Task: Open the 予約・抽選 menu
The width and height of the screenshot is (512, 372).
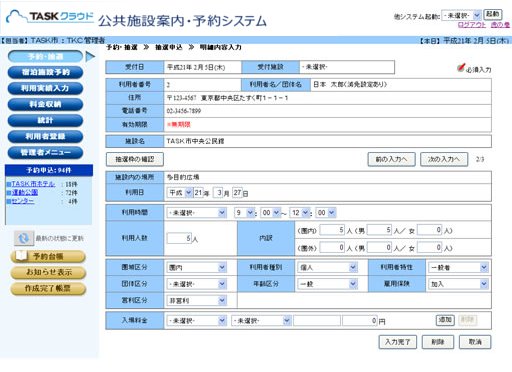Action: (x=45, y=56)
